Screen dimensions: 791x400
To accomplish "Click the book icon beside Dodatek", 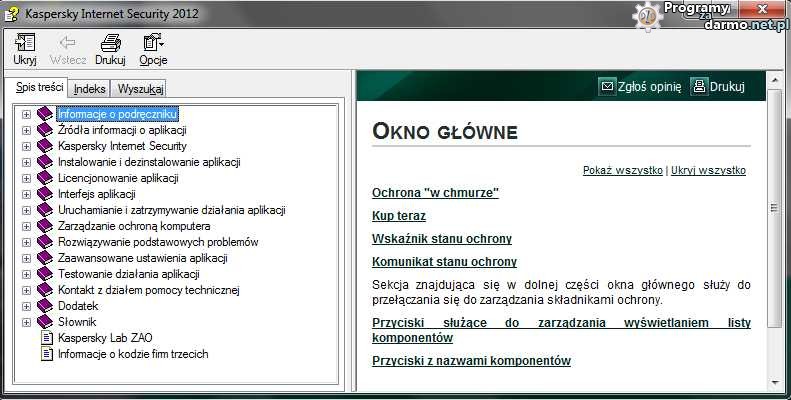I will point(45,306).
